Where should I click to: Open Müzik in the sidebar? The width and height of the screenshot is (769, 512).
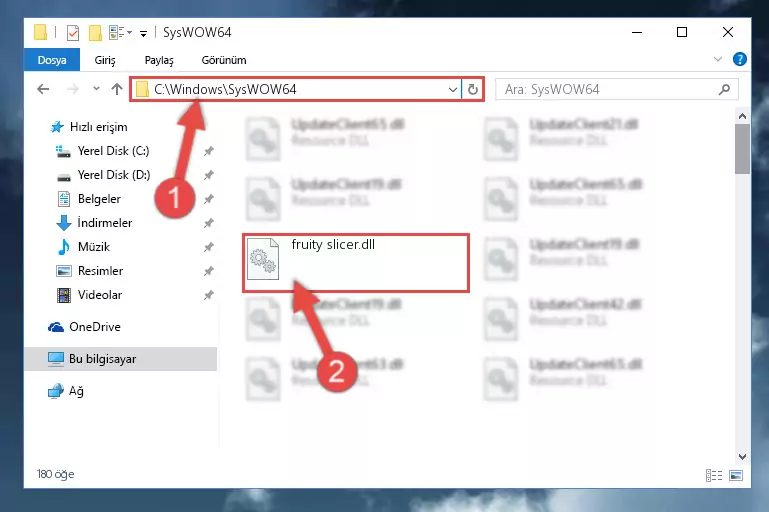[x=94, y=247]
